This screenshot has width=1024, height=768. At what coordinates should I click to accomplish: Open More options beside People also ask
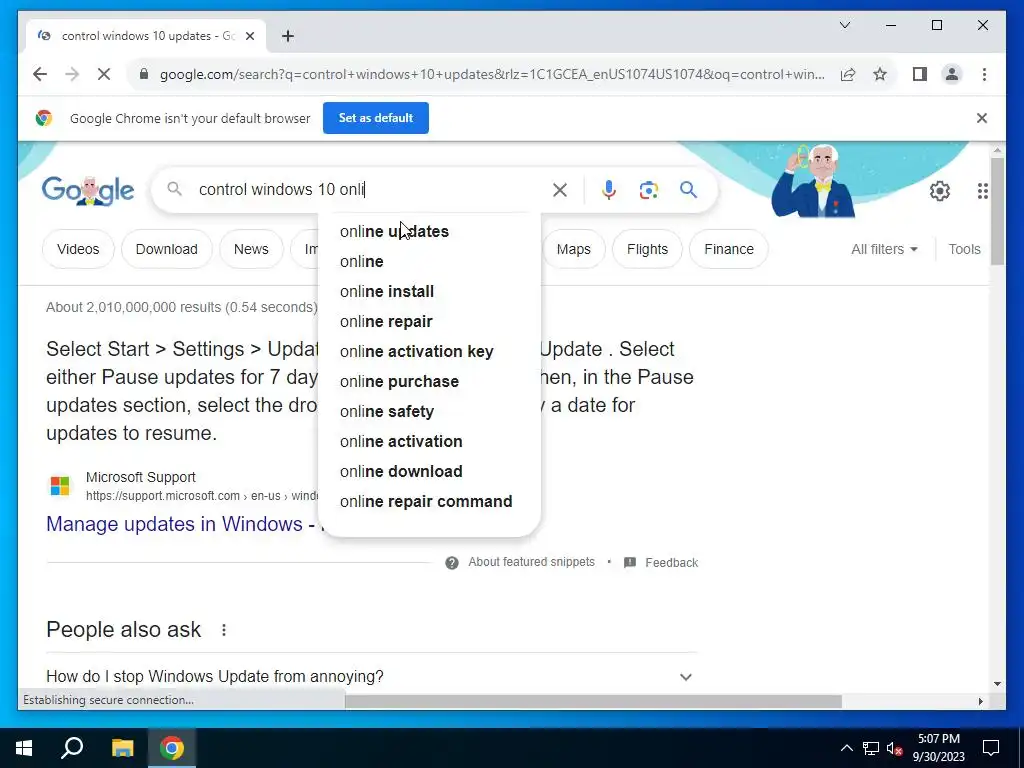pos(224,630)
